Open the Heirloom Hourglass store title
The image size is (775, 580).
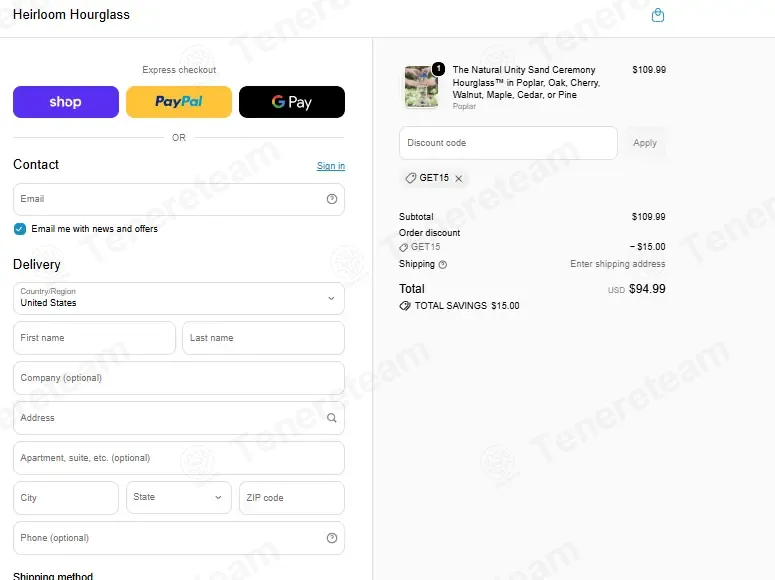pyautogui.click(x=71, y=15)
